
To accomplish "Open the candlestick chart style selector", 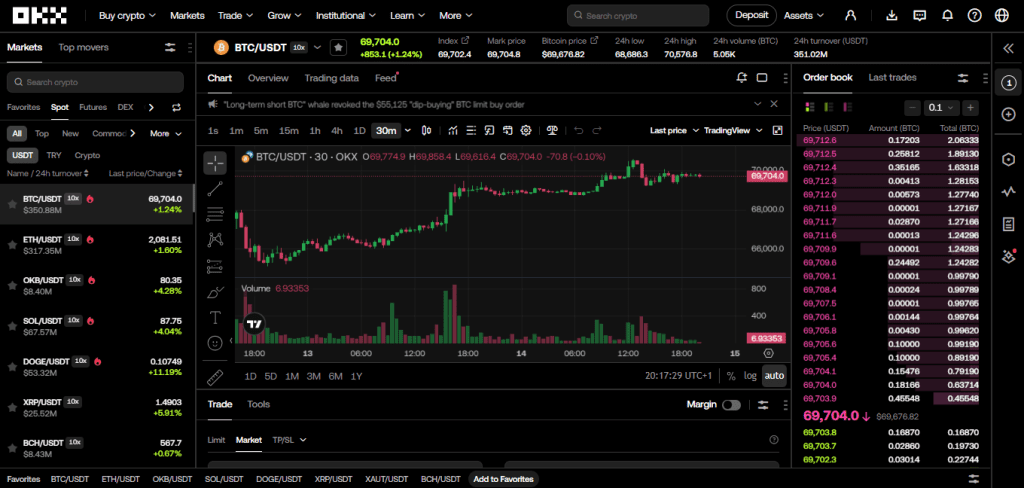I will click(426, 131).
